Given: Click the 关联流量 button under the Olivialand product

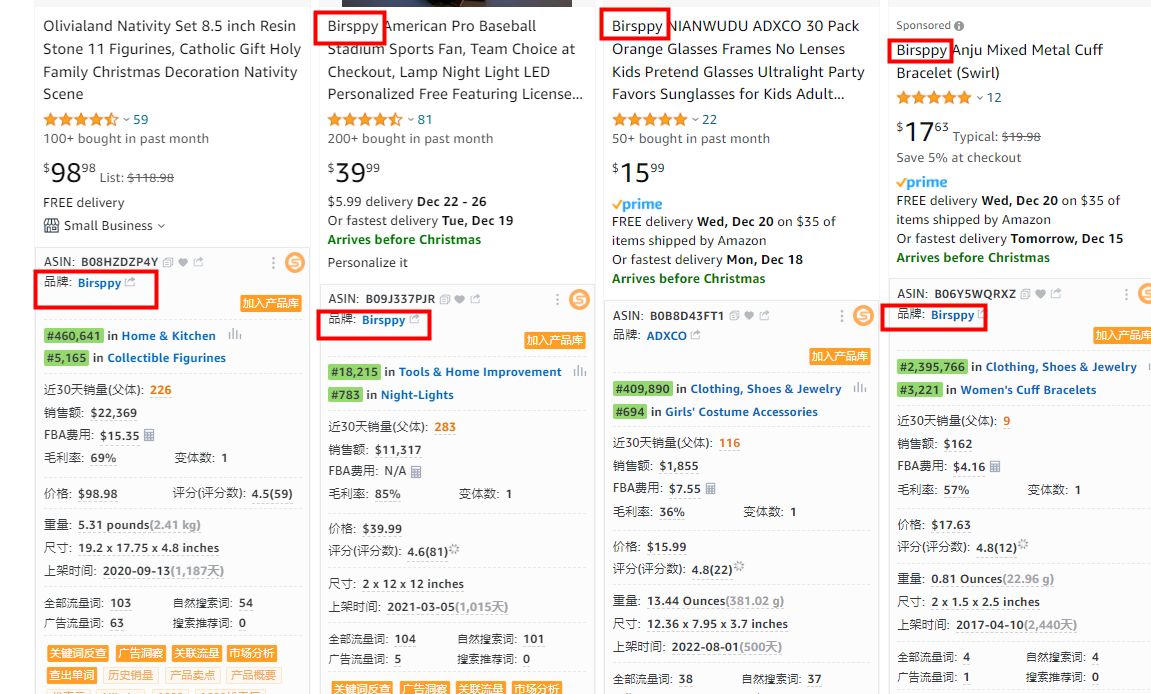Looking at the screenshot, I should (197, 653).
